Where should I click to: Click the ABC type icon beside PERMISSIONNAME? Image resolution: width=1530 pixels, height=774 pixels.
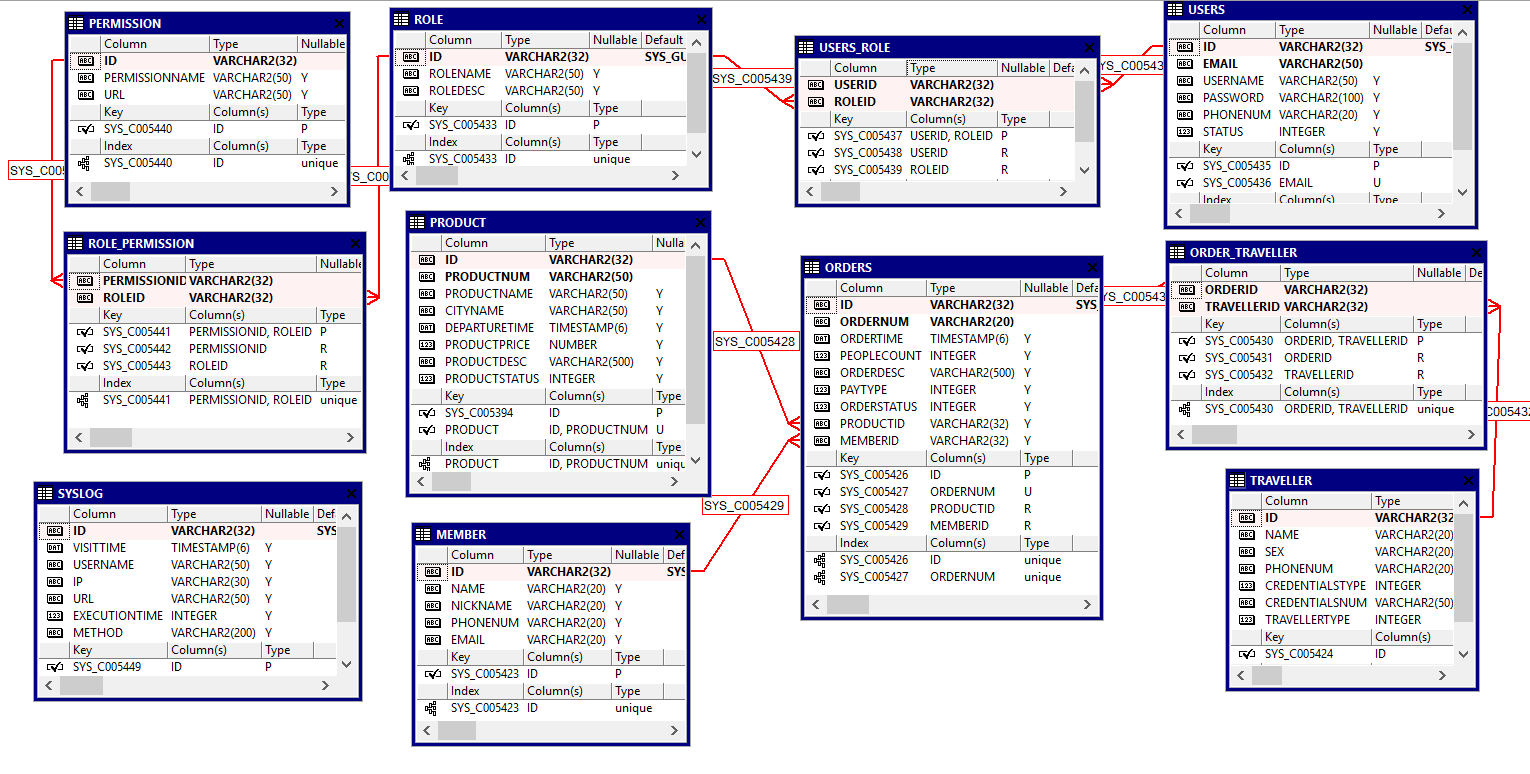tap(85, 78)
